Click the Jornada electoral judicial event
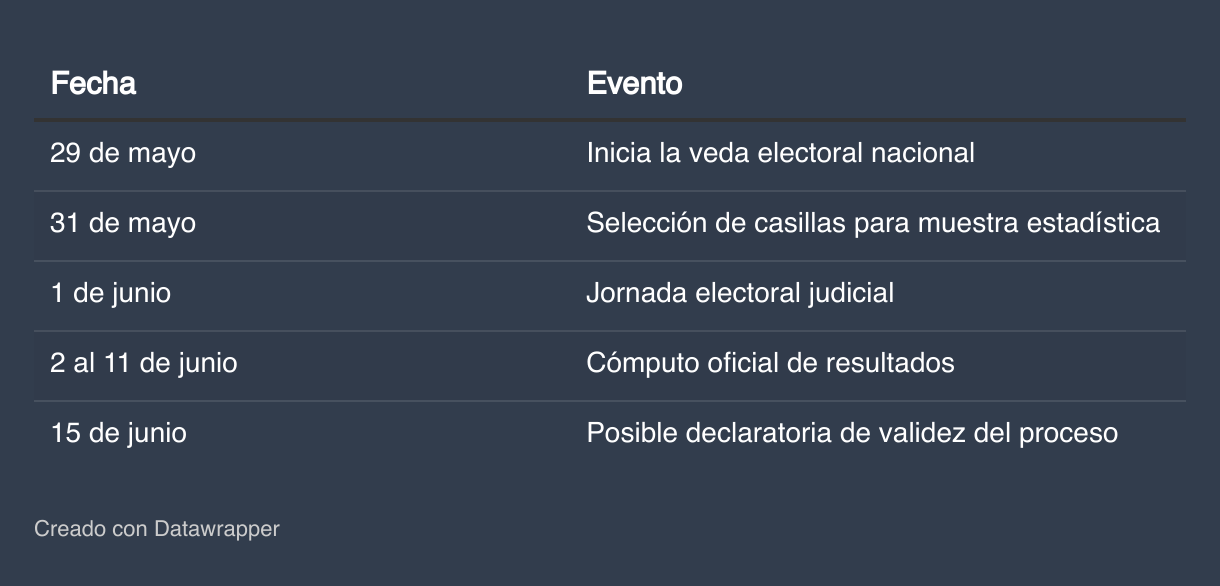The width and height of the screenshot is (1220, 586). point(740,293)
